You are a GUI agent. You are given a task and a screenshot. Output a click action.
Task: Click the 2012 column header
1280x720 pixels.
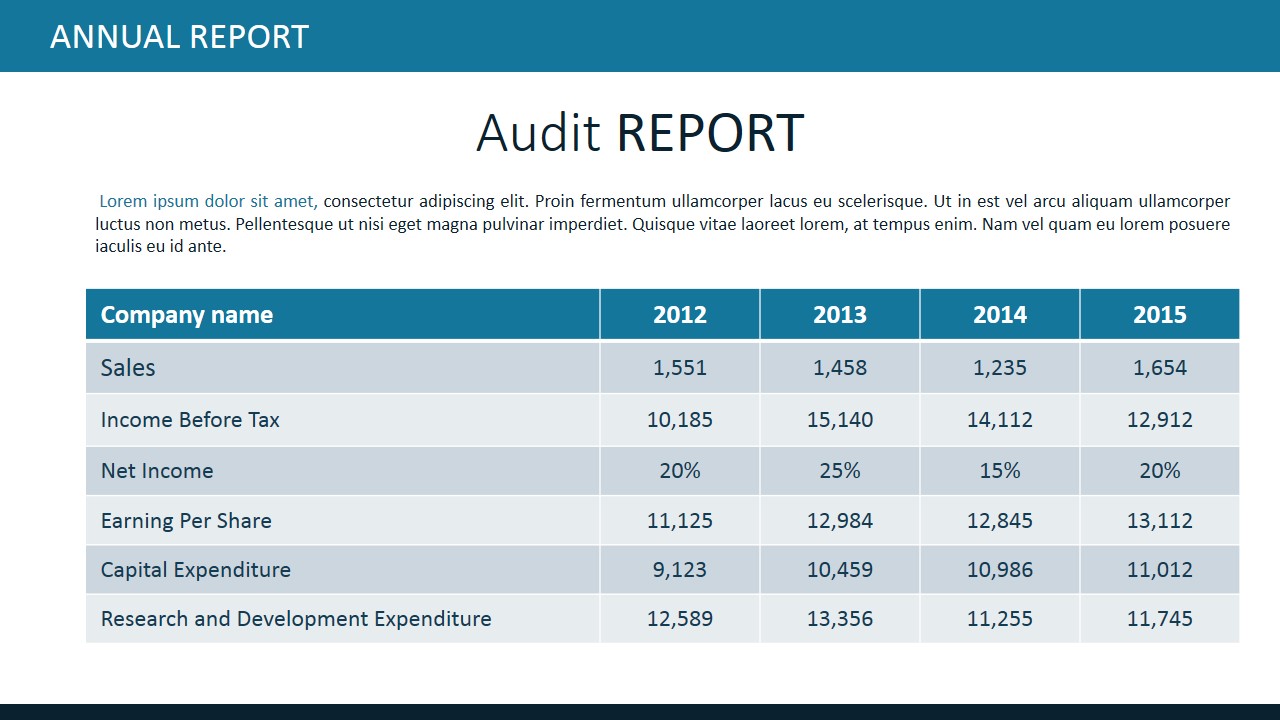(680, 315)
